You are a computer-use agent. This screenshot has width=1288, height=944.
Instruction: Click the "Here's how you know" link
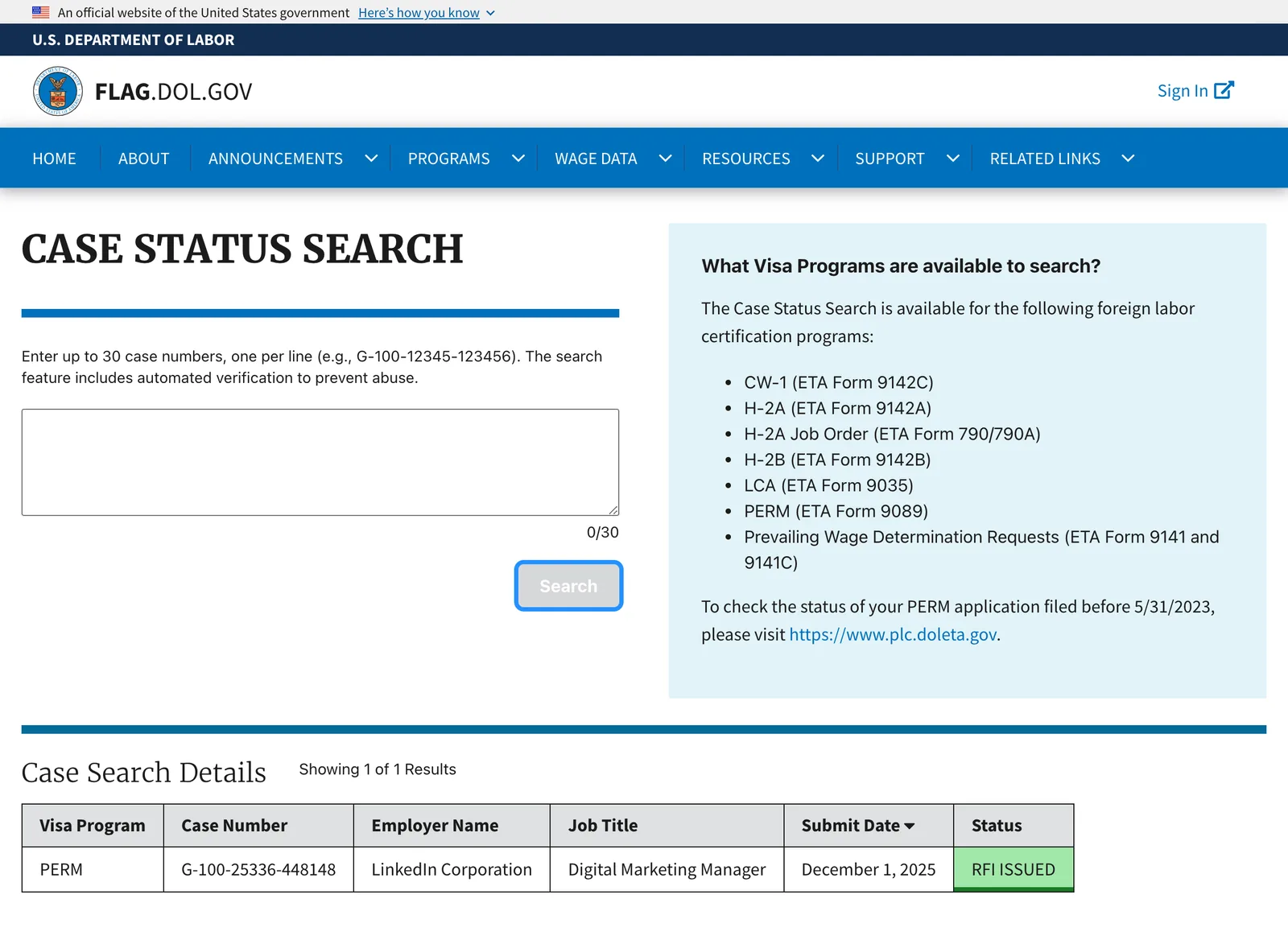[x=419, y=13]
